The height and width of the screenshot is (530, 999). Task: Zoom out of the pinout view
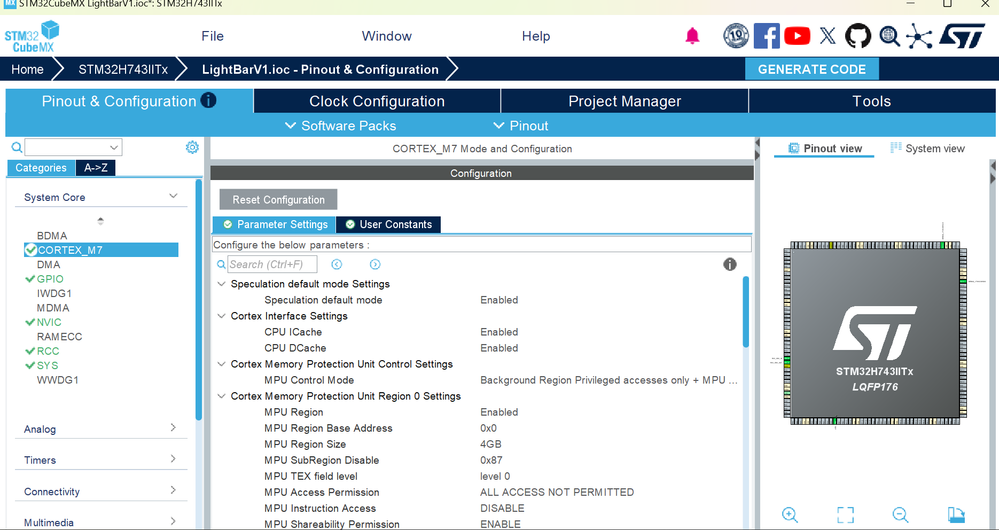pos(900,515)
